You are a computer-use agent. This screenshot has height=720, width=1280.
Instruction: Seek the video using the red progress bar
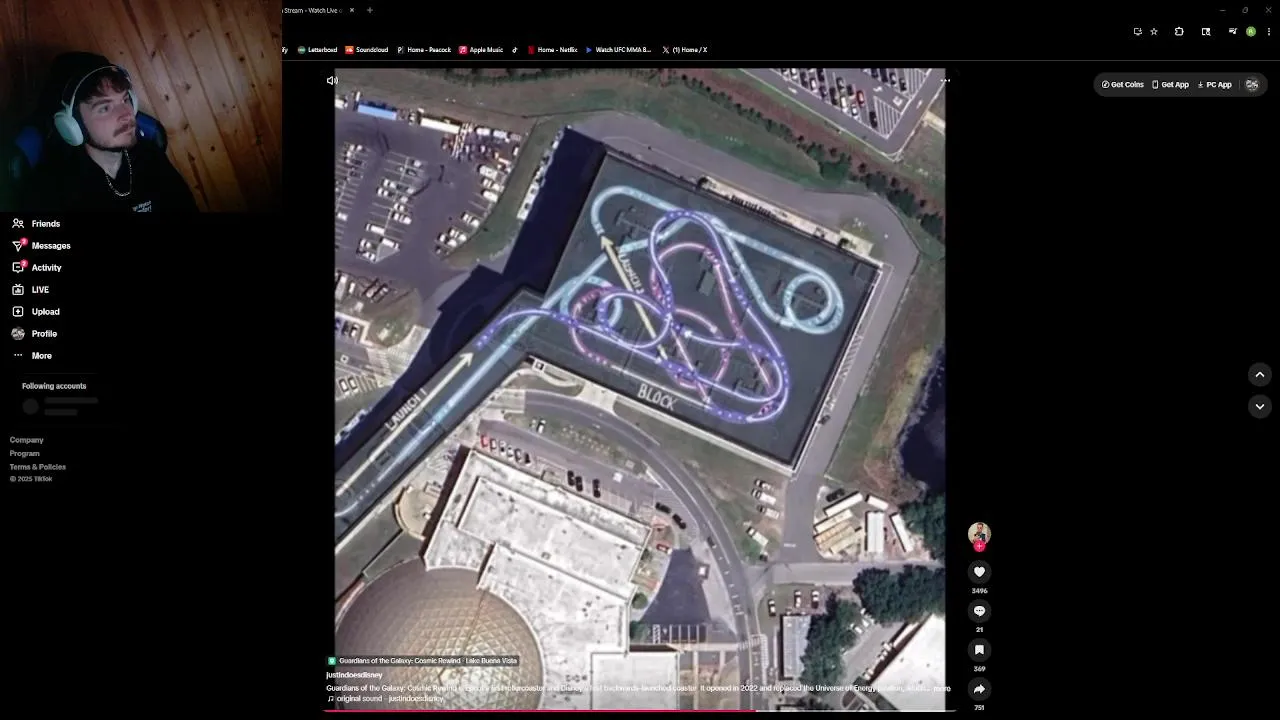640,711
